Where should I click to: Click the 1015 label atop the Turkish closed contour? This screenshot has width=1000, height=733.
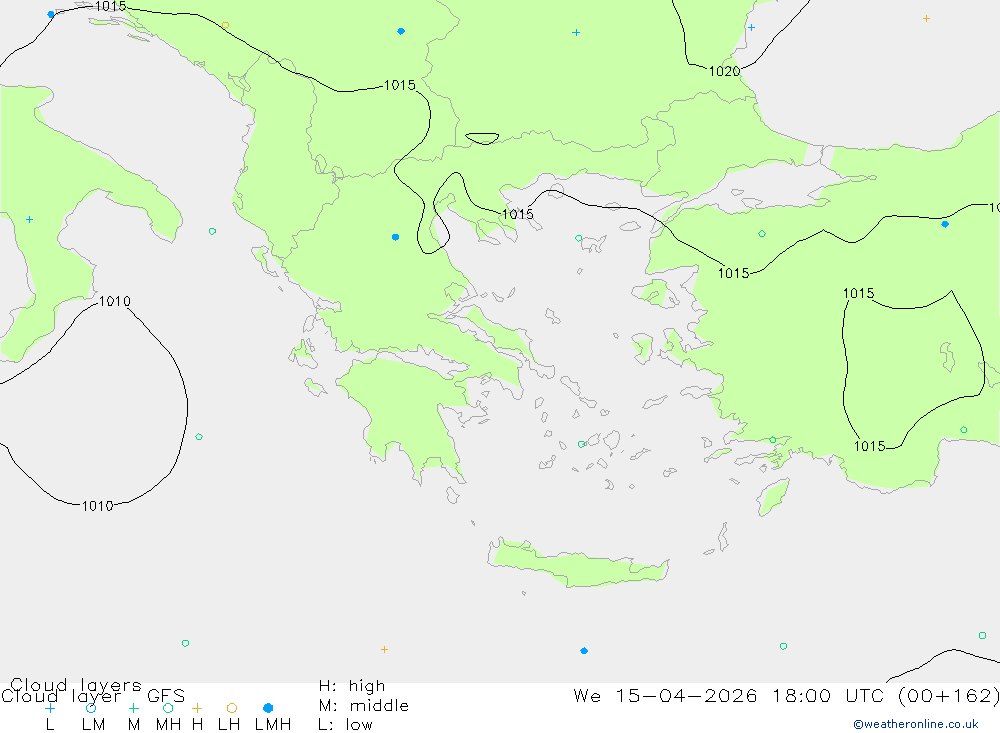coord(858,293)
